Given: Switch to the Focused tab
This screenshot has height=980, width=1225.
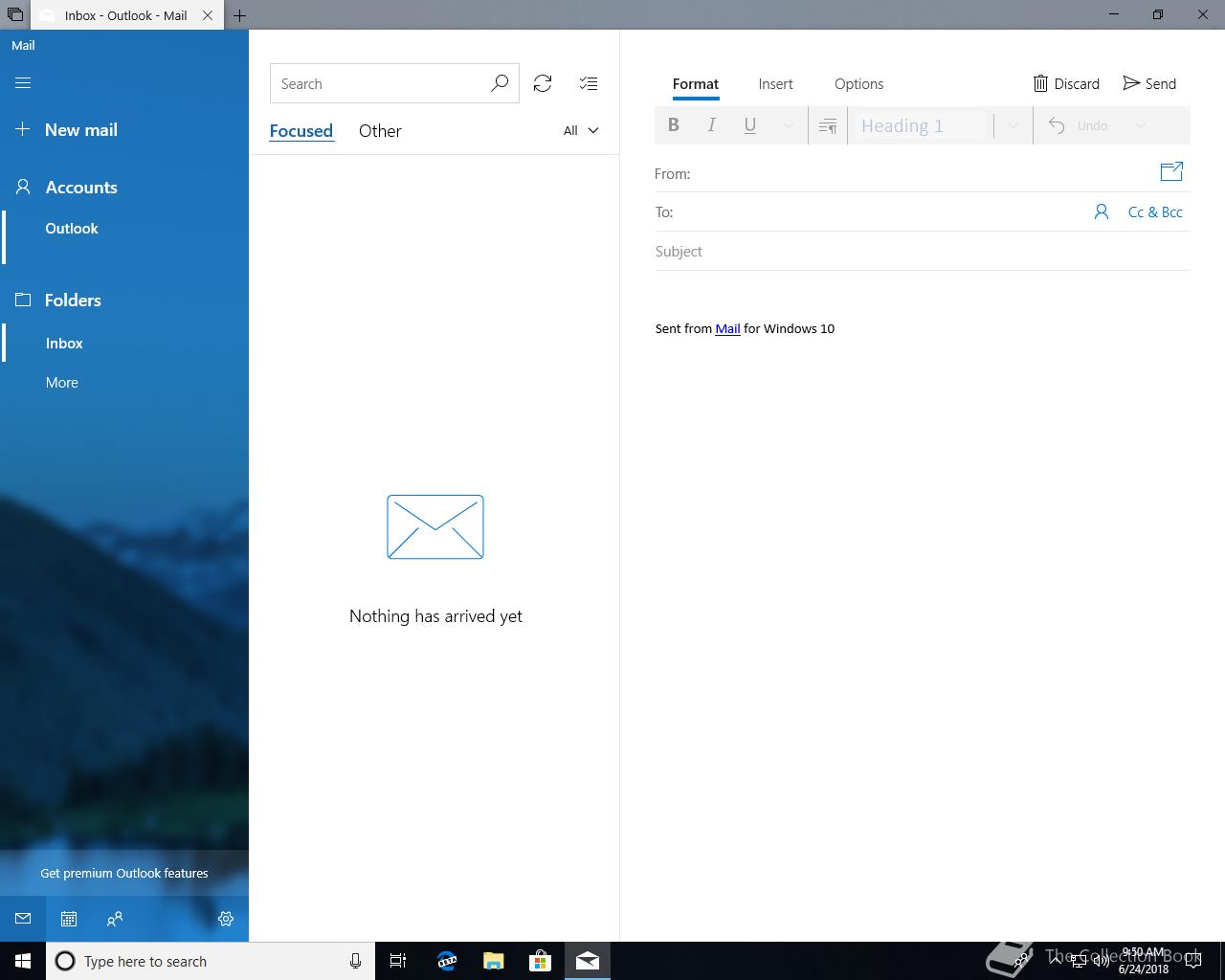Looking at the screenshot, I should point(301,131).
